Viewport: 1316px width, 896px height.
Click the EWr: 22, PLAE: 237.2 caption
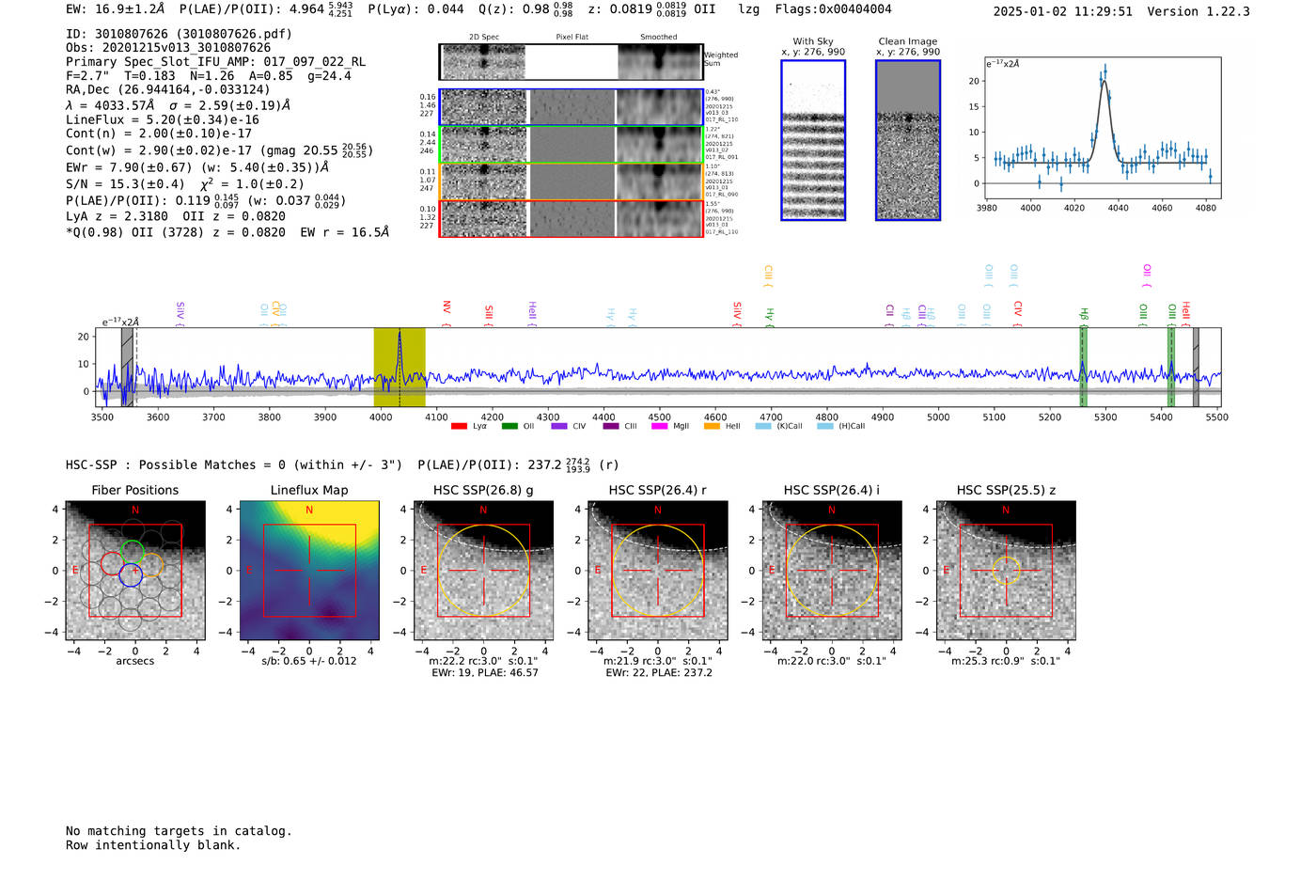pyautogui.click(x=659, y=673)
